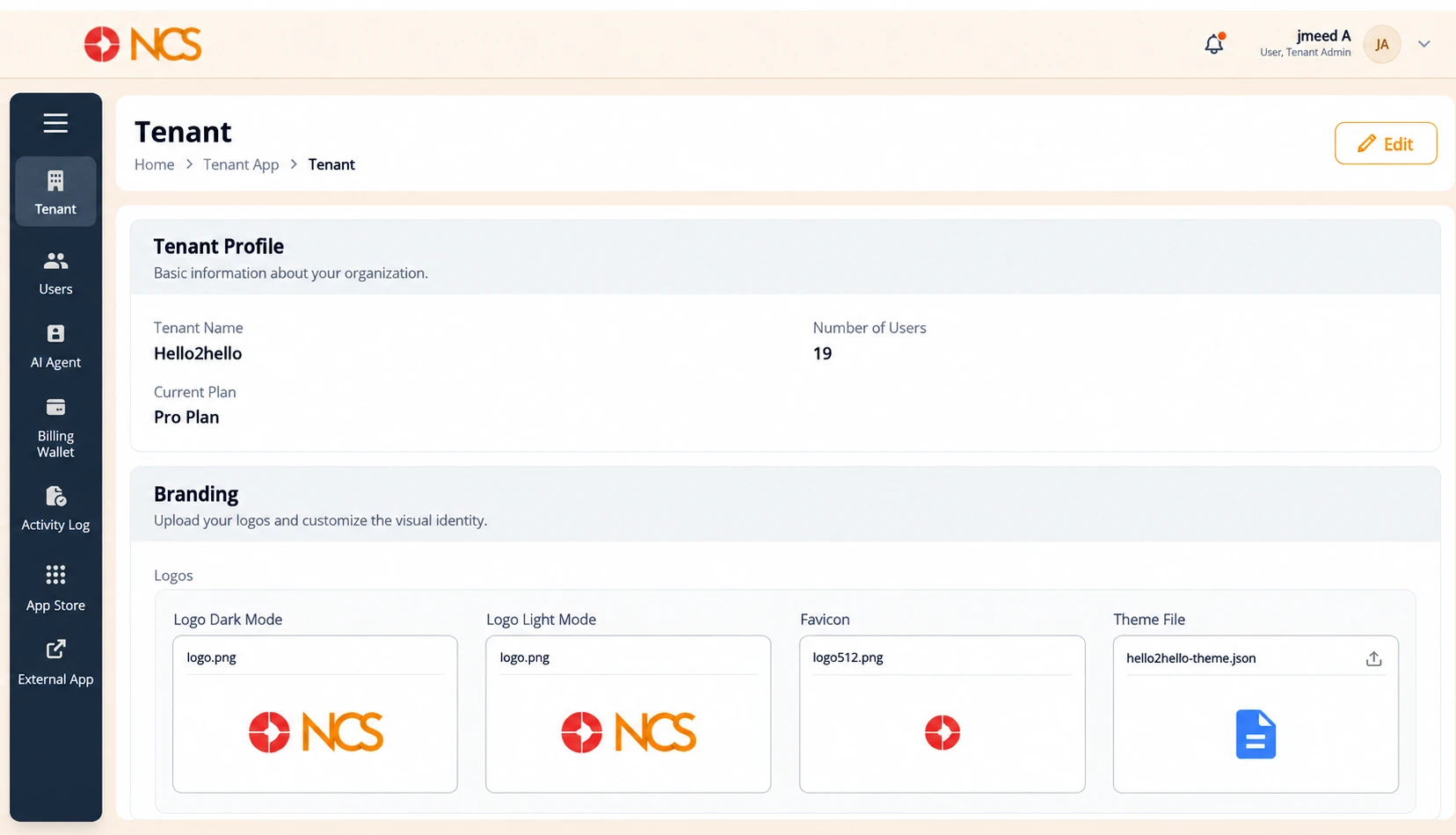The image size is (1456, 835).
Task: Open the Users sidebar icon
Action: (x=55, y=261)
